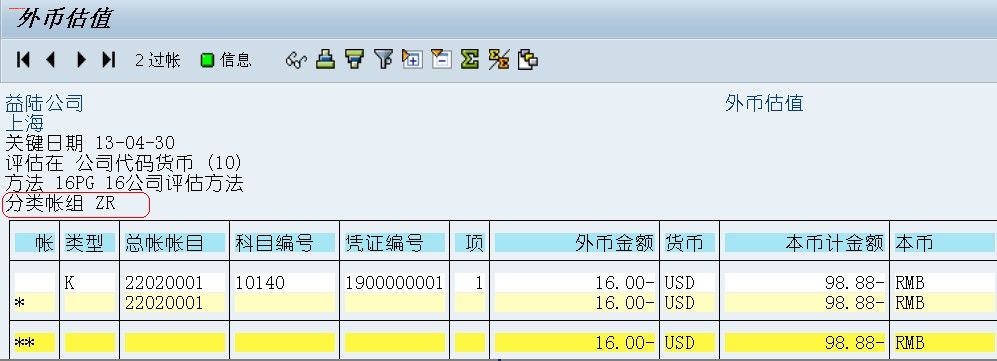
Task: Click the choose layout icon
Action: [x=528, y=60]
